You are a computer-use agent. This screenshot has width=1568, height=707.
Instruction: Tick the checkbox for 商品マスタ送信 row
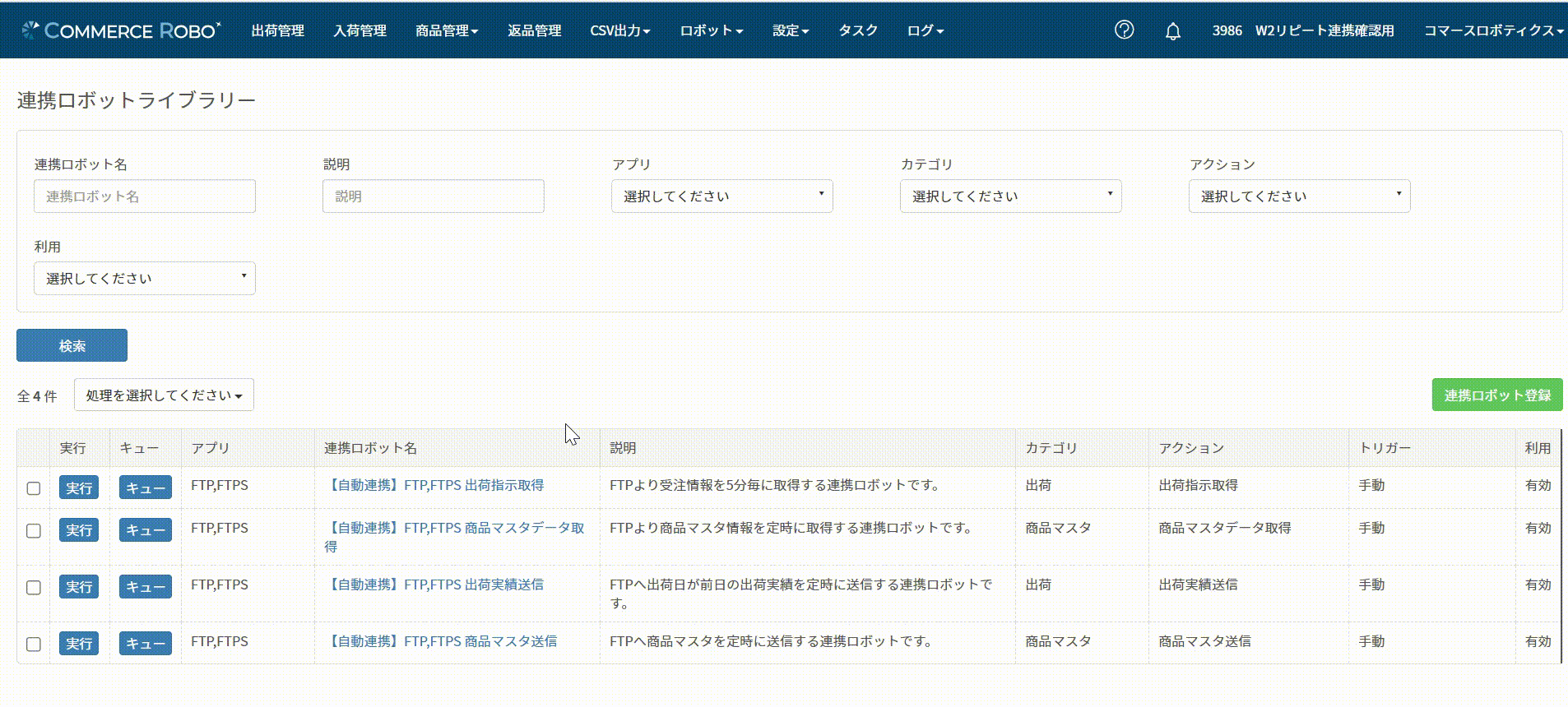click(x=34, y=645)
